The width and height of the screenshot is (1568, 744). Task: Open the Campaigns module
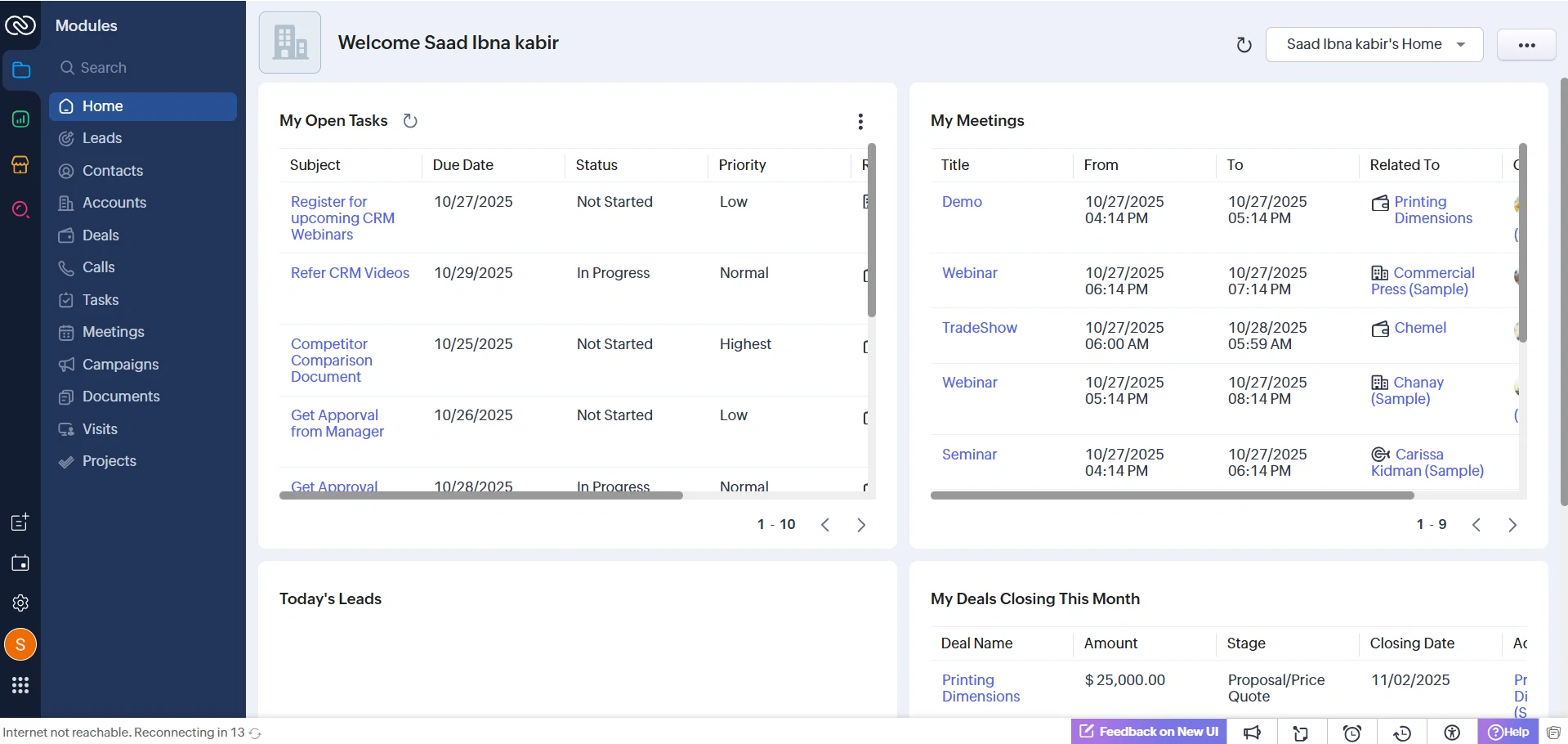point(120,364)
